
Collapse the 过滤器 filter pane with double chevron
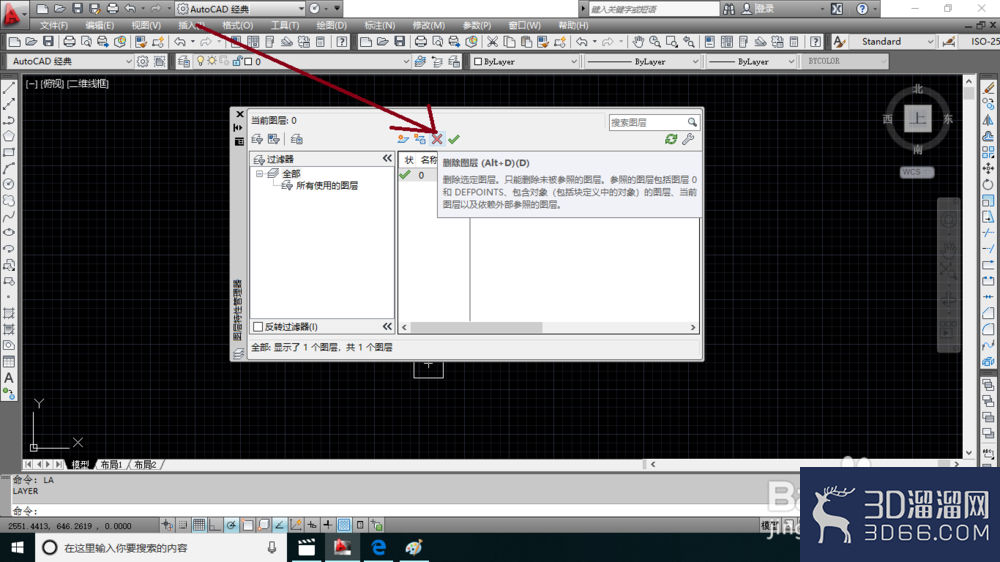click(387, 158)
